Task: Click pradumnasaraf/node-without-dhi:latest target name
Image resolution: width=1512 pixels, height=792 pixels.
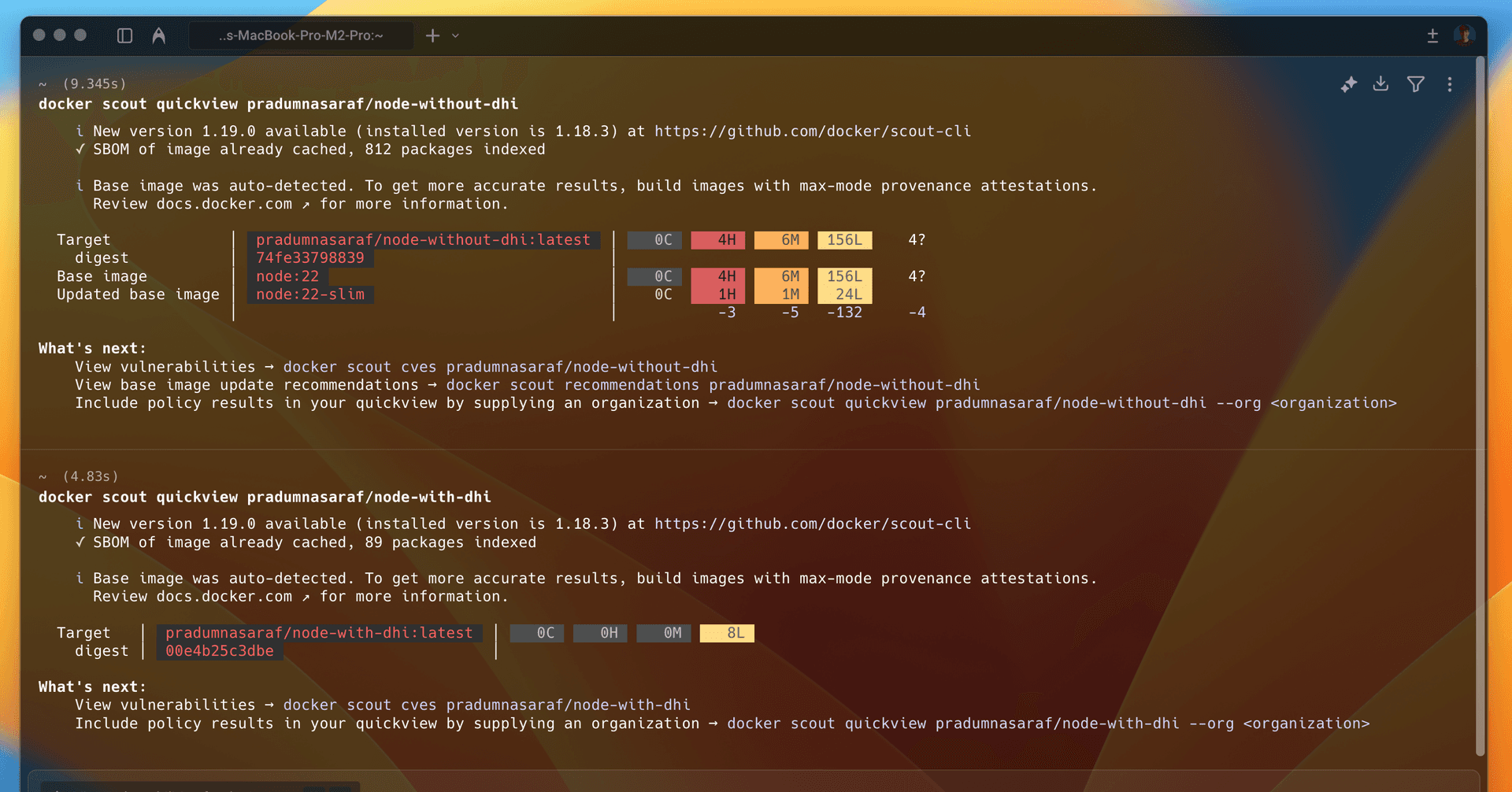Action: coord(424,240)
